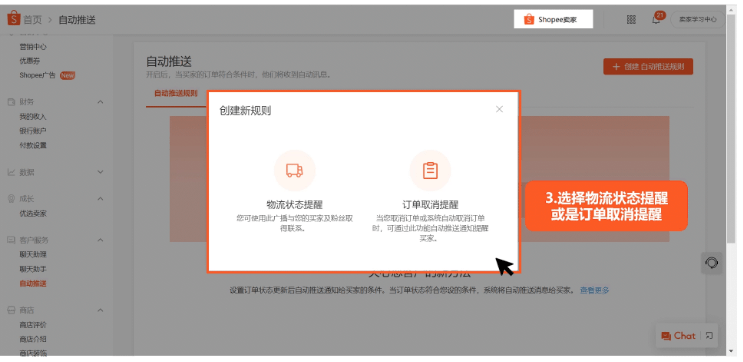
Task: Click the Shopee卖家 logo box
Action: click(x=553, y=19)
